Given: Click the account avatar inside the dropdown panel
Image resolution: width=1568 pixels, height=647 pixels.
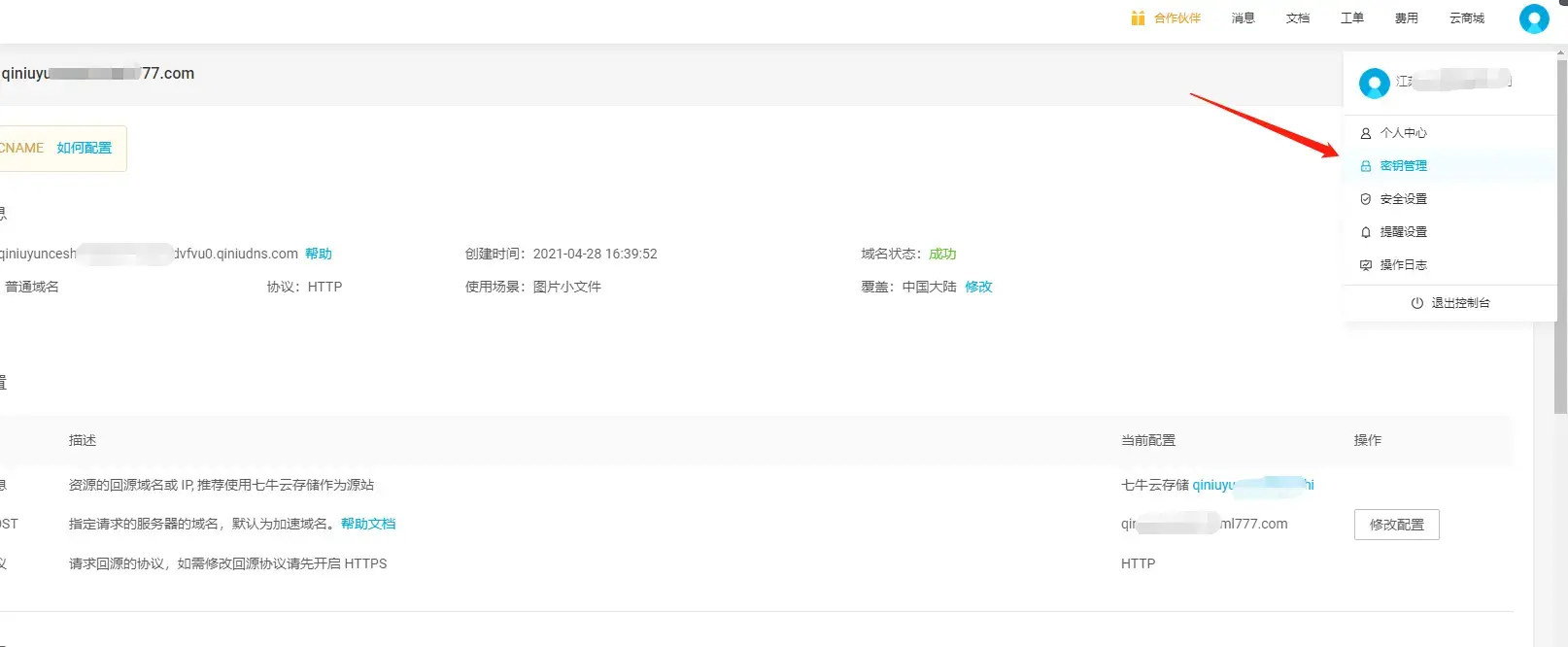Looking at the screenshot, I should [1374, 84].
